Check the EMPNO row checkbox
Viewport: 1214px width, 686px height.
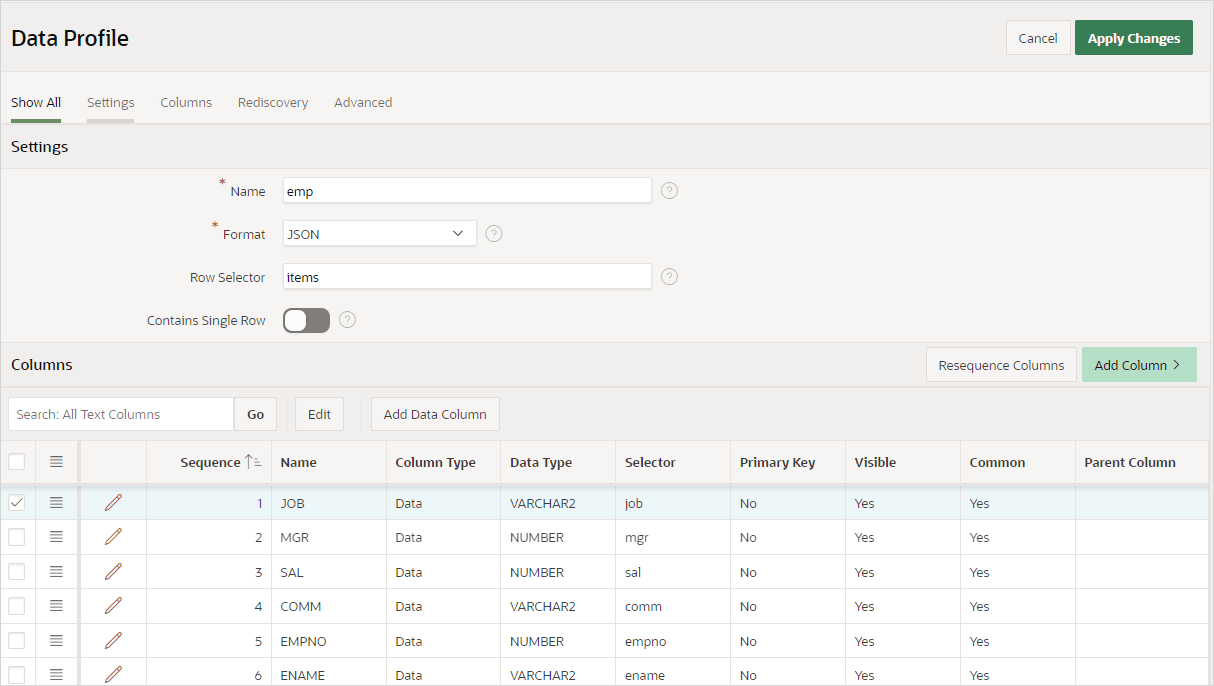point(17,641)
